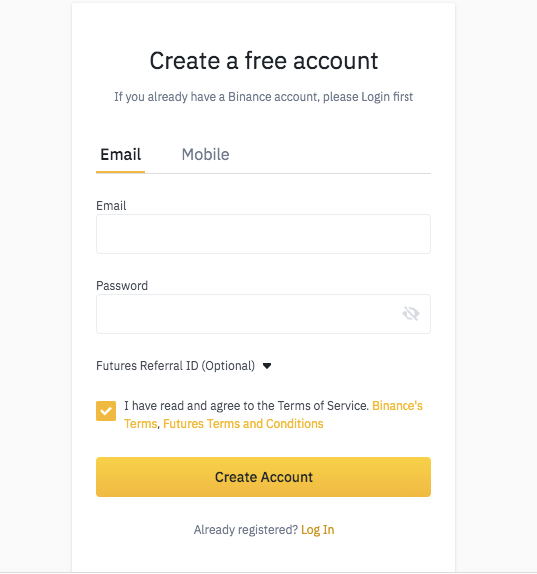Click the 'Create a free account' heading

[264, 61]
